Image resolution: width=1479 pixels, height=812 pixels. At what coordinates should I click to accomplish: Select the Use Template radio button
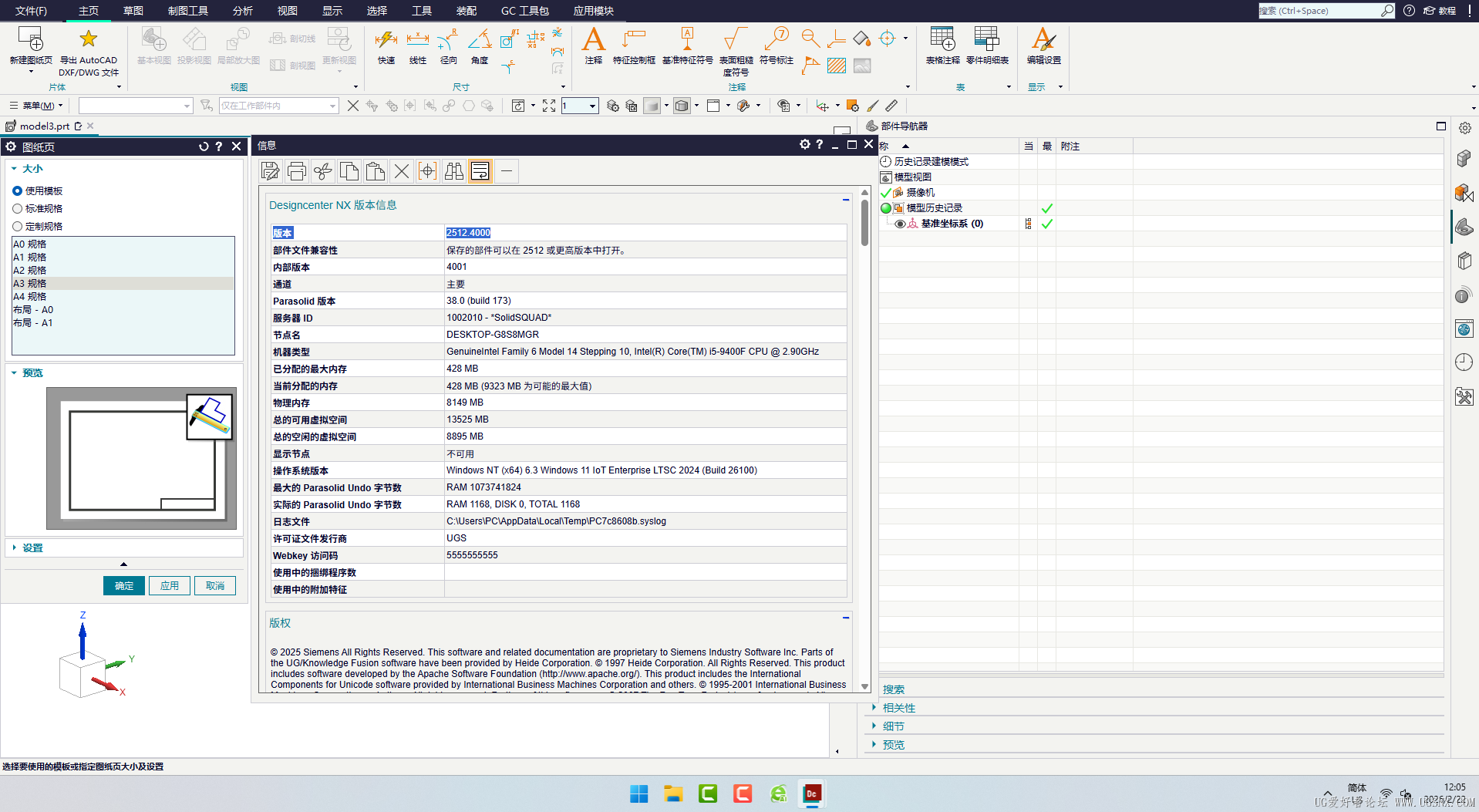[x=18, y=190]
